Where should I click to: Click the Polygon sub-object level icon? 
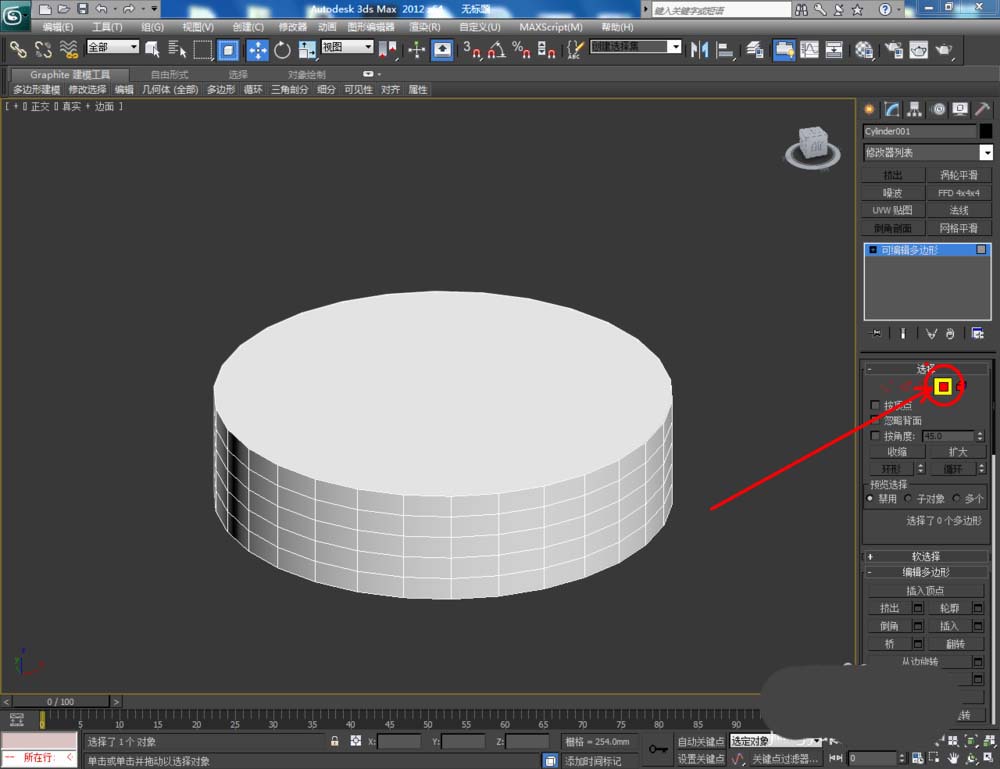tap(942, 386)
